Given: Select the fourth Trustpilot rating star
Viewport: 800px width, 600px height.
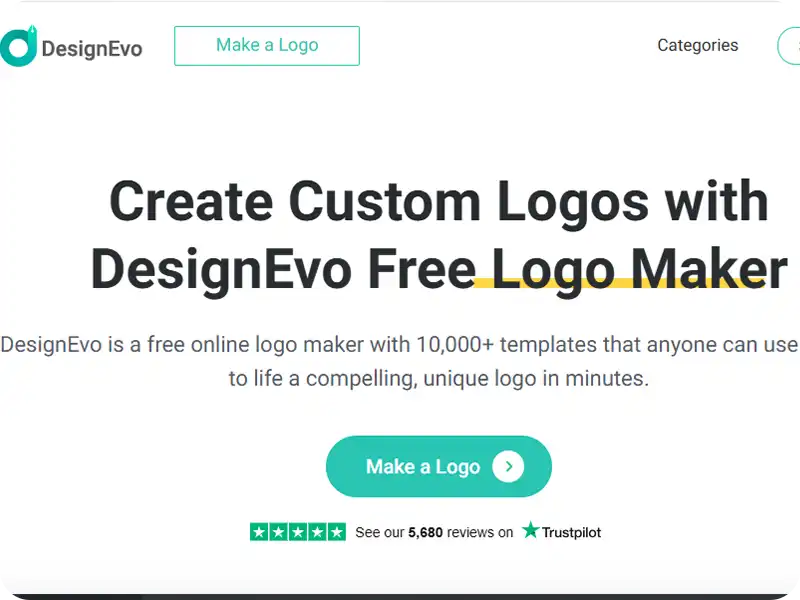Looking at the screenshot, I should (317, 532).
